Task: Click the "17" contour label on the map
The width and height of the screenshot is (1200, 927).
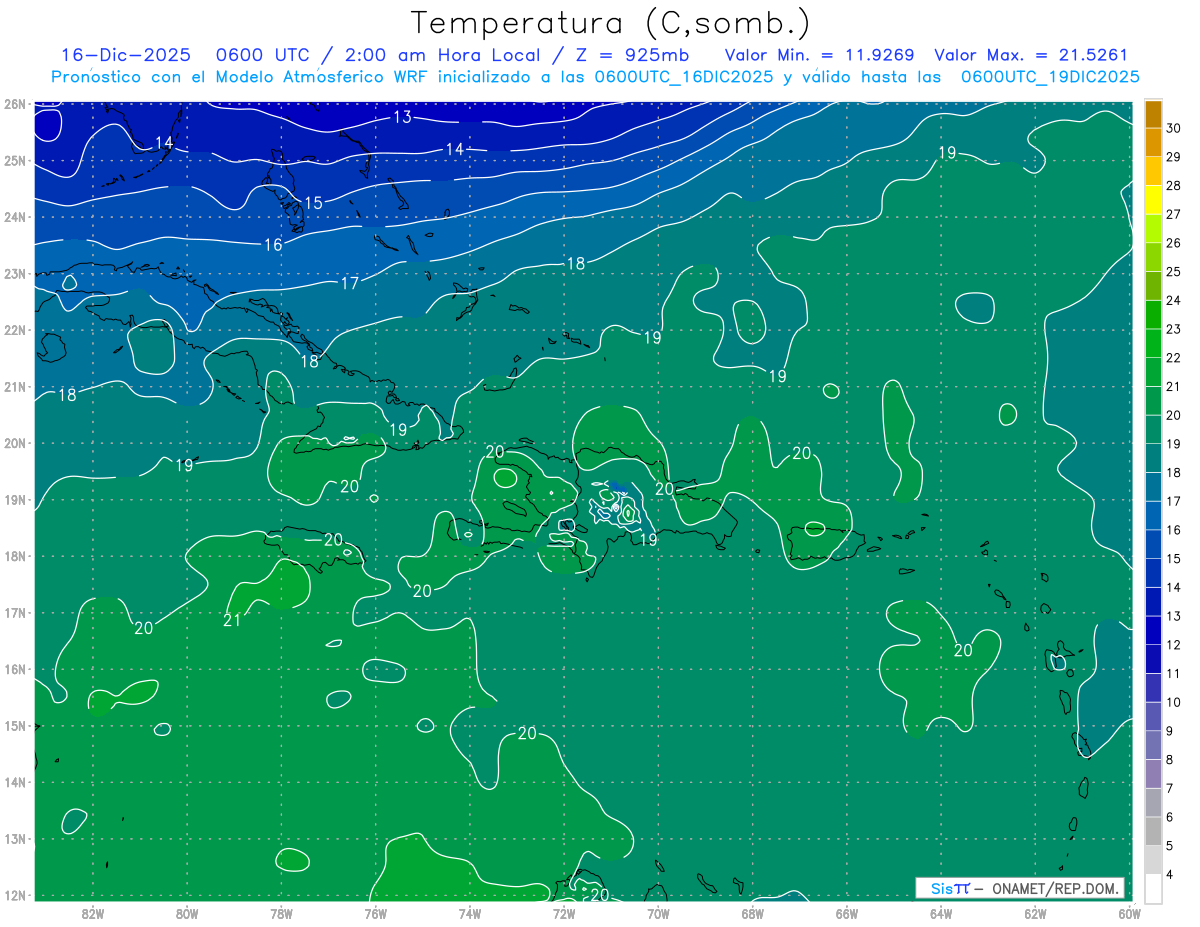Action: [349, 284]
